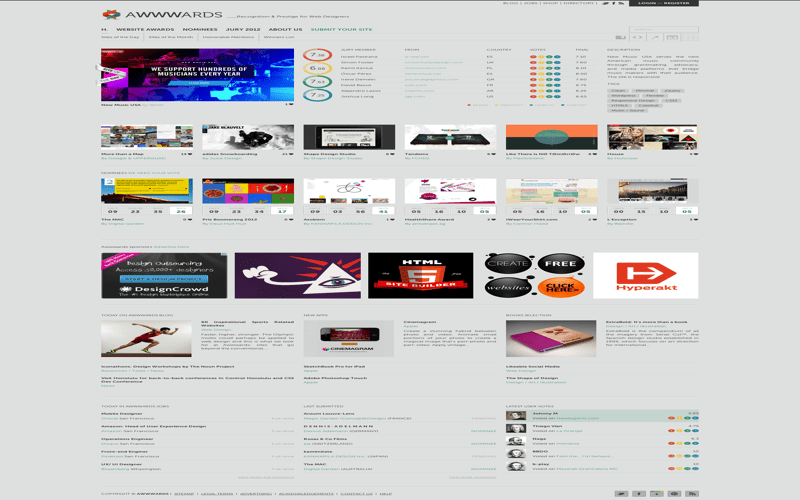Select the grid layout view icon
The width and height of the screenshot is (800, 500).
[690, 37]
